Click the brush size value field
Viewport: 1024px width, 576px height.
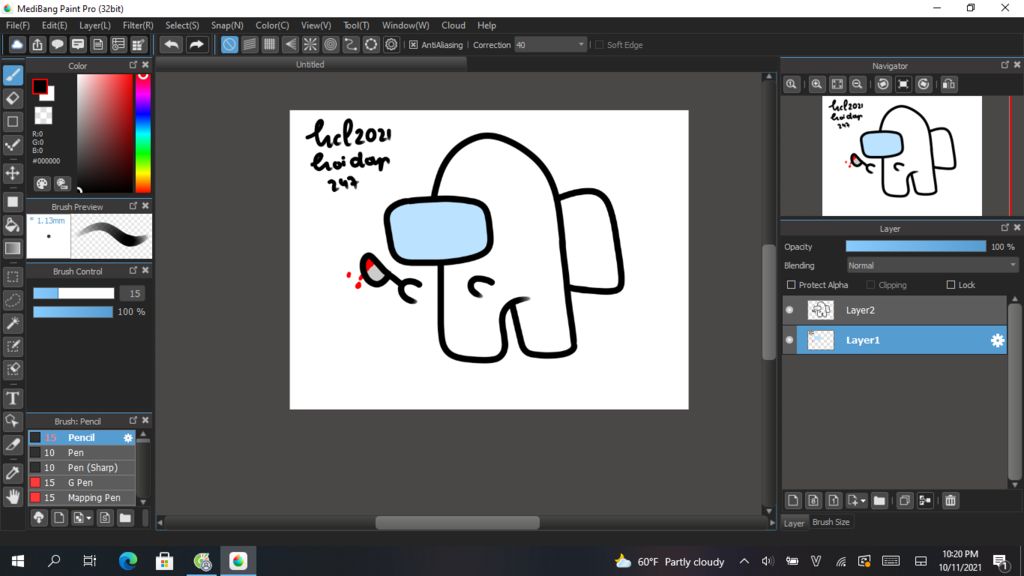tap(135, 294)
